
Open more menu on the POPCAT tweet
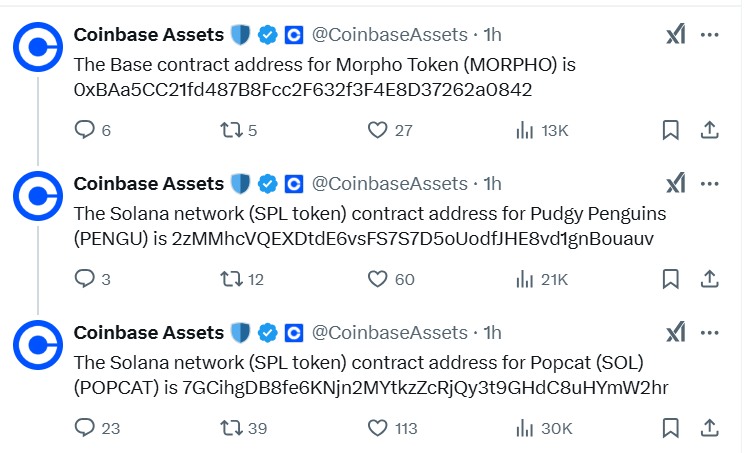coord(710,333)
